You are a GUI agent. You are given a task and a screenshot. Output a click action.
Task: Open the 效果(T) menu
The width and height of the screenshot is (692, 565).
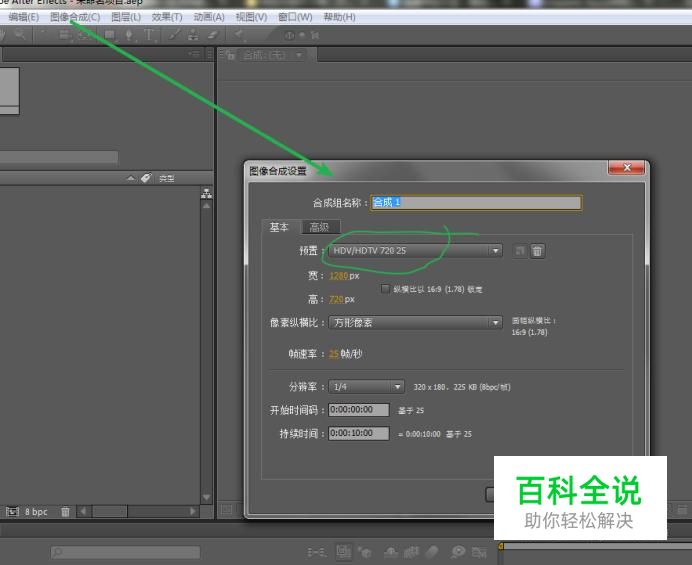coord(167,17)
